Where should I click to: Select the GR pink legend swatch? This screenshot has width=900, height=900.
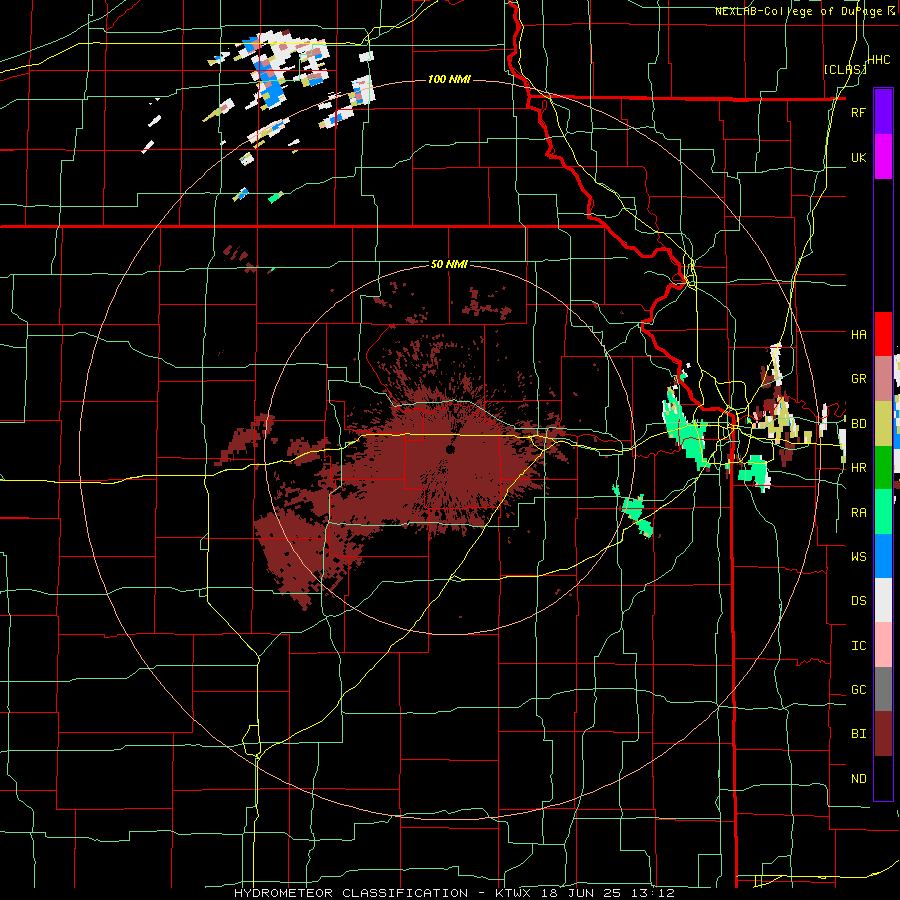(883, 379)
